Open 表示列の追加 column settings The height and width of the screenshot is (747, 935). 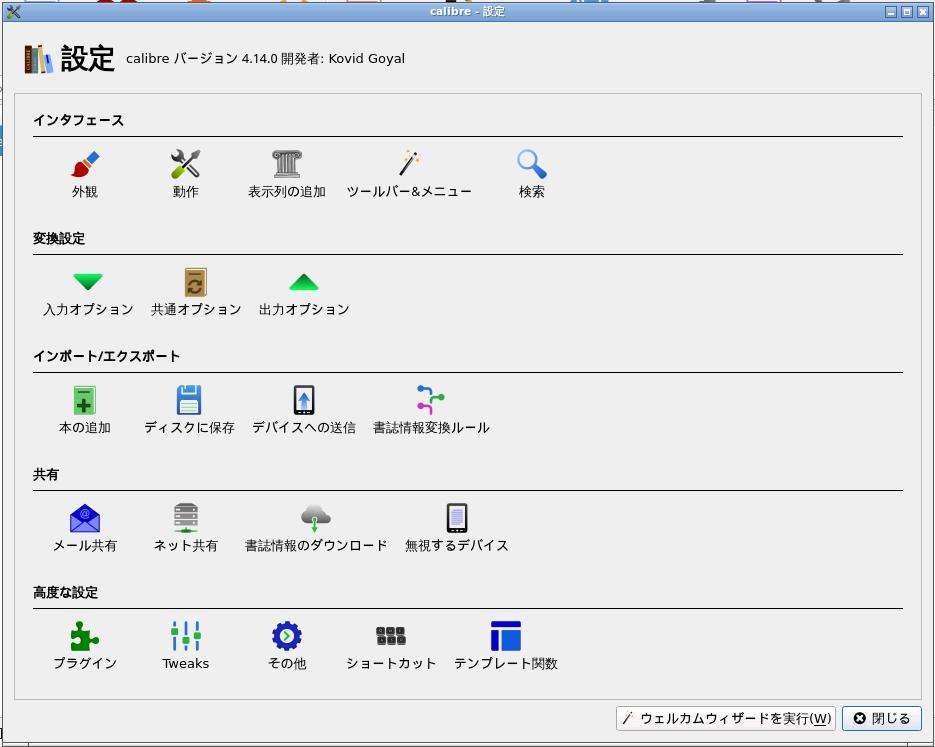(x=287, y=174)
